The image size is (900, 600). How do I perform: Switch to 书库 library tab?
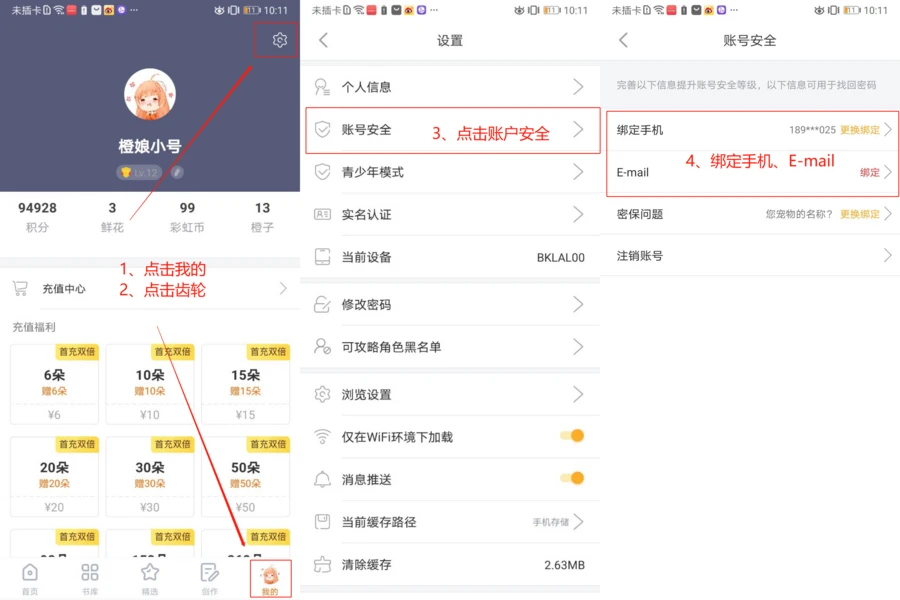click(x=90, y=578)
